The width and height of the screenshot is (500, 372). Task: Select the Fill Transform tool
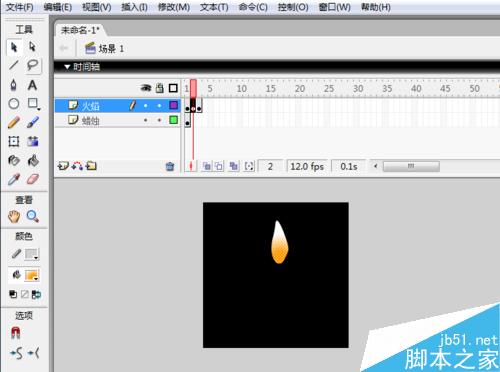coord(32,141)
